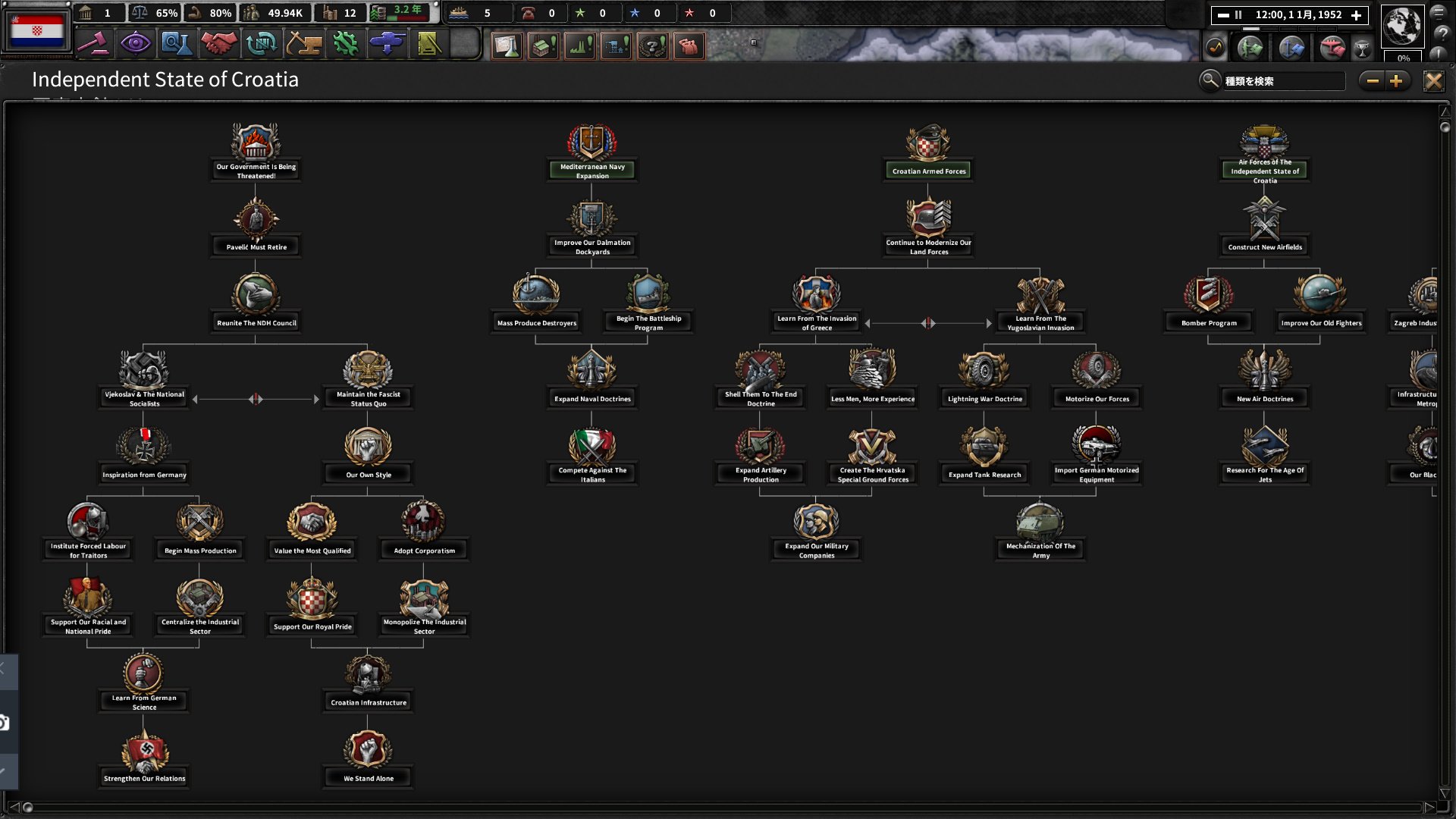Viewport: 1456px width, 819px height.
Task: Click the political power counter
Action: point(99,13)
